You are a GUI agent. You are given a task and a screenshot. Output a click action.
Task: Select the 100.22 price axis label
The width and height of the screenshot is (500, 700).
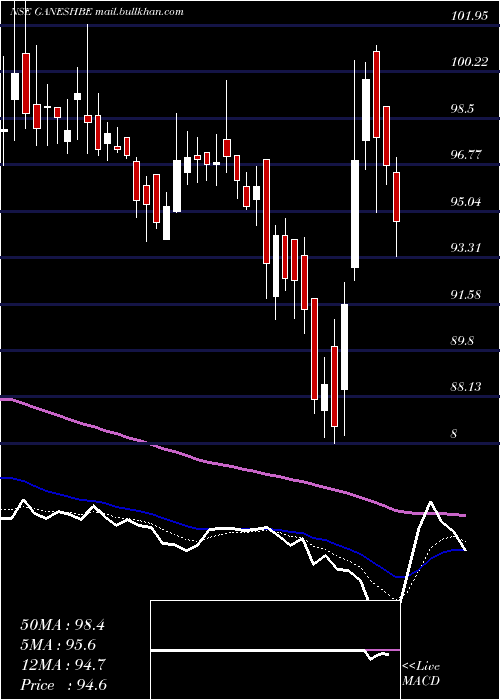[469, 62]
